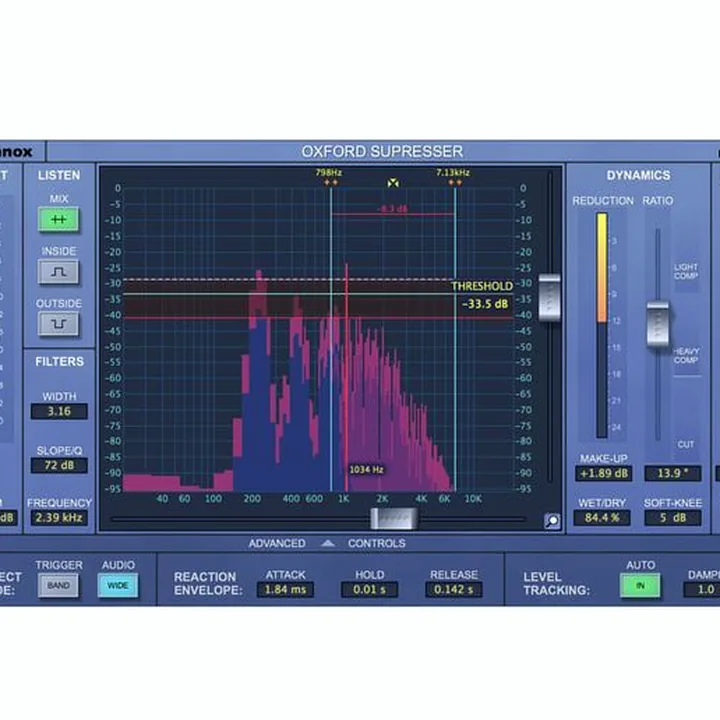The height and width of the screenshot is (720, 720).
Task: Click the threshold fader handle
Action: (550, 298)
